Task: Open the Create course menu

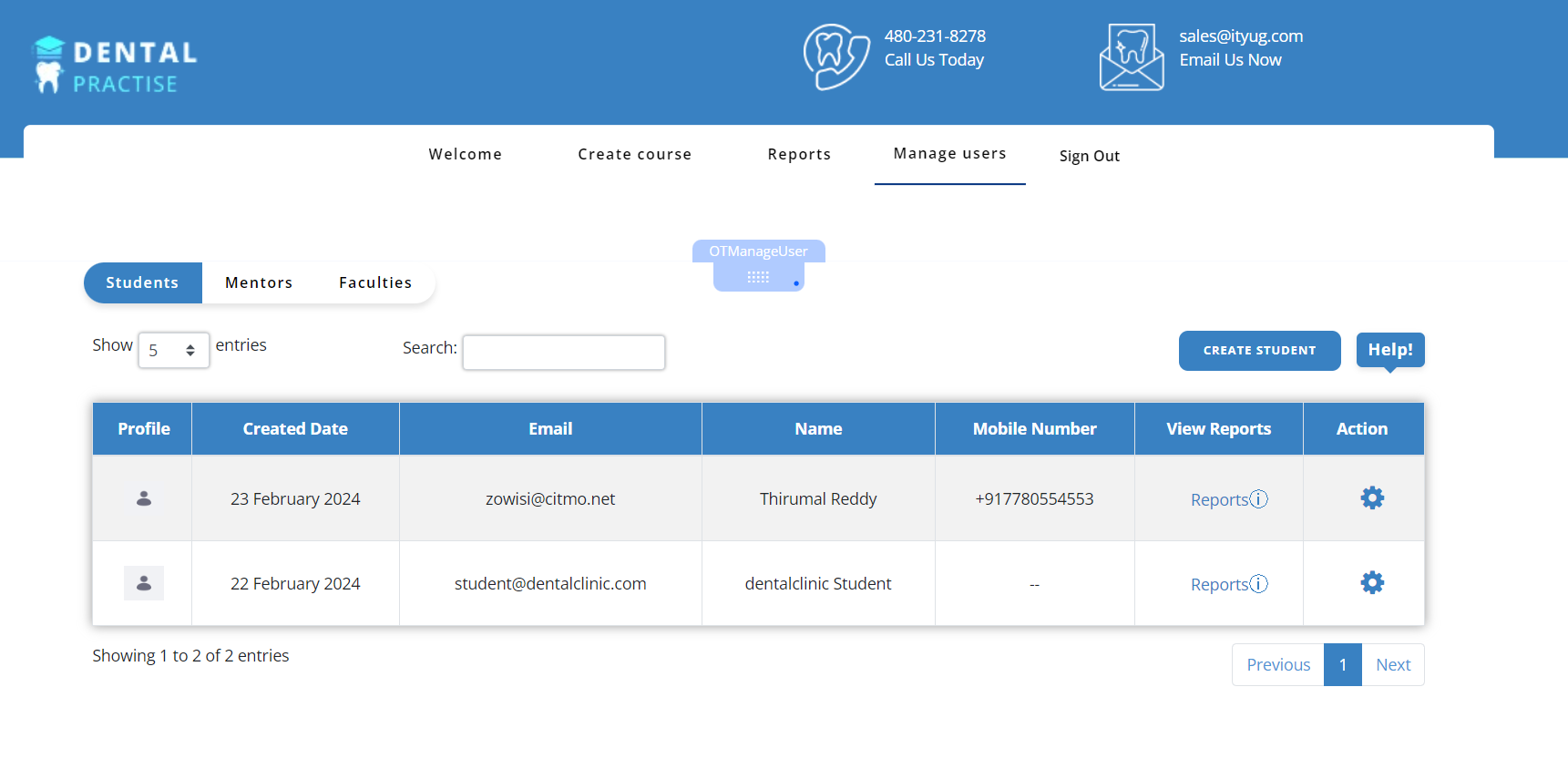Action: 634,154
